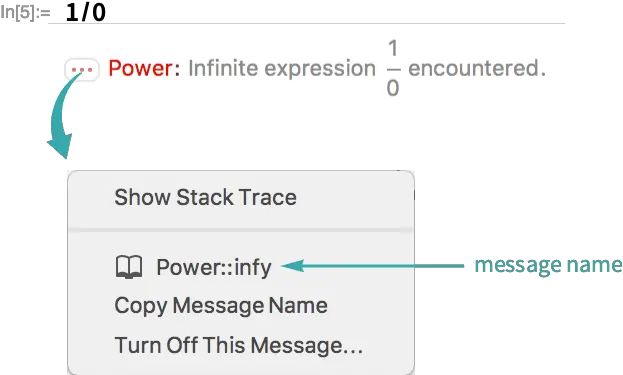Click the horizontal teal arrow pointing to Power::infy
This screenshot has width=623, height=375.
(x=373, y=266)
